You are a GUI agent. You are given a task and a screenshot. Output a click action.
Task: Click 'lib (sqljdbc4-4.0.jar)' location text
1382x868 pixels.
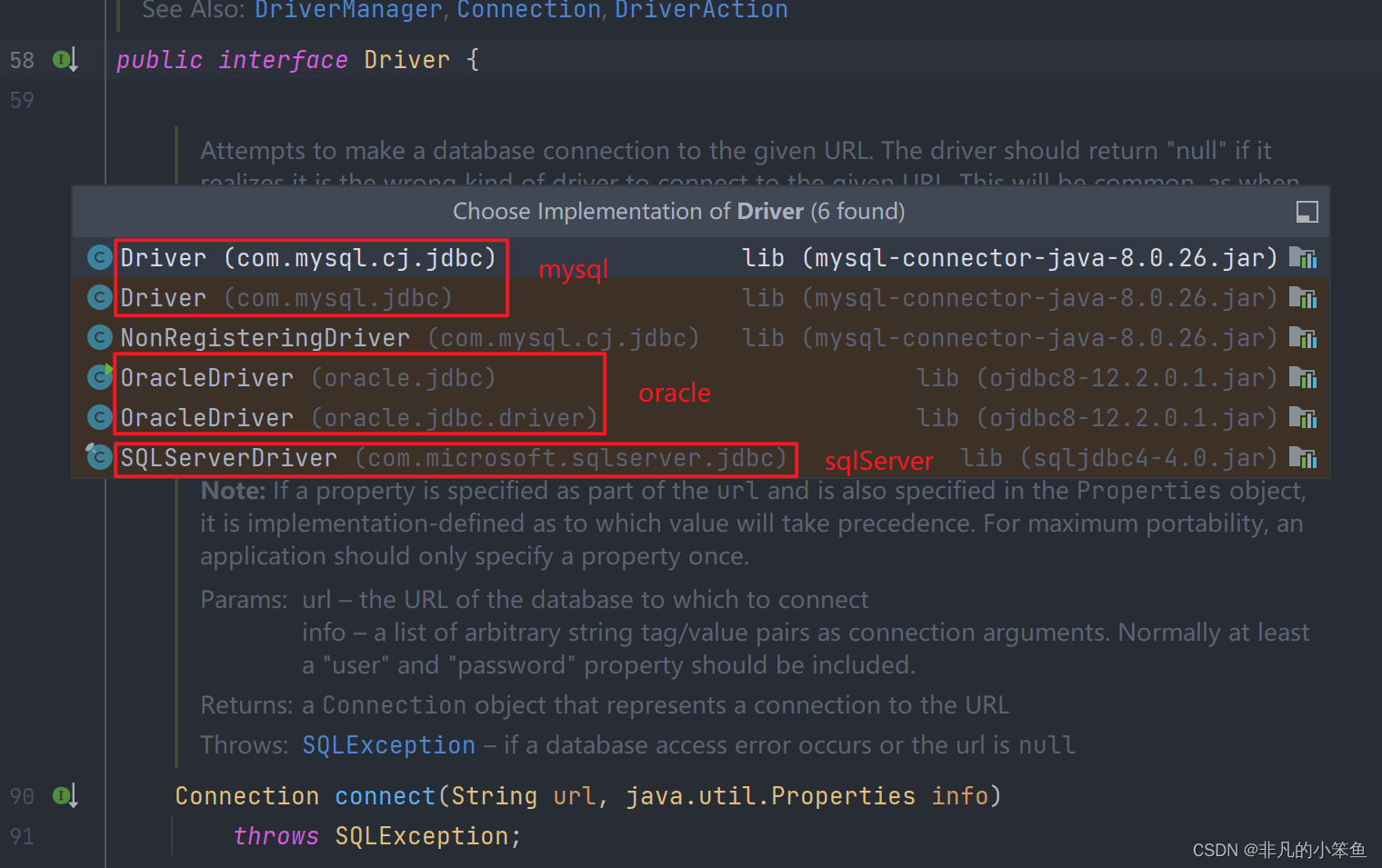1119,458
